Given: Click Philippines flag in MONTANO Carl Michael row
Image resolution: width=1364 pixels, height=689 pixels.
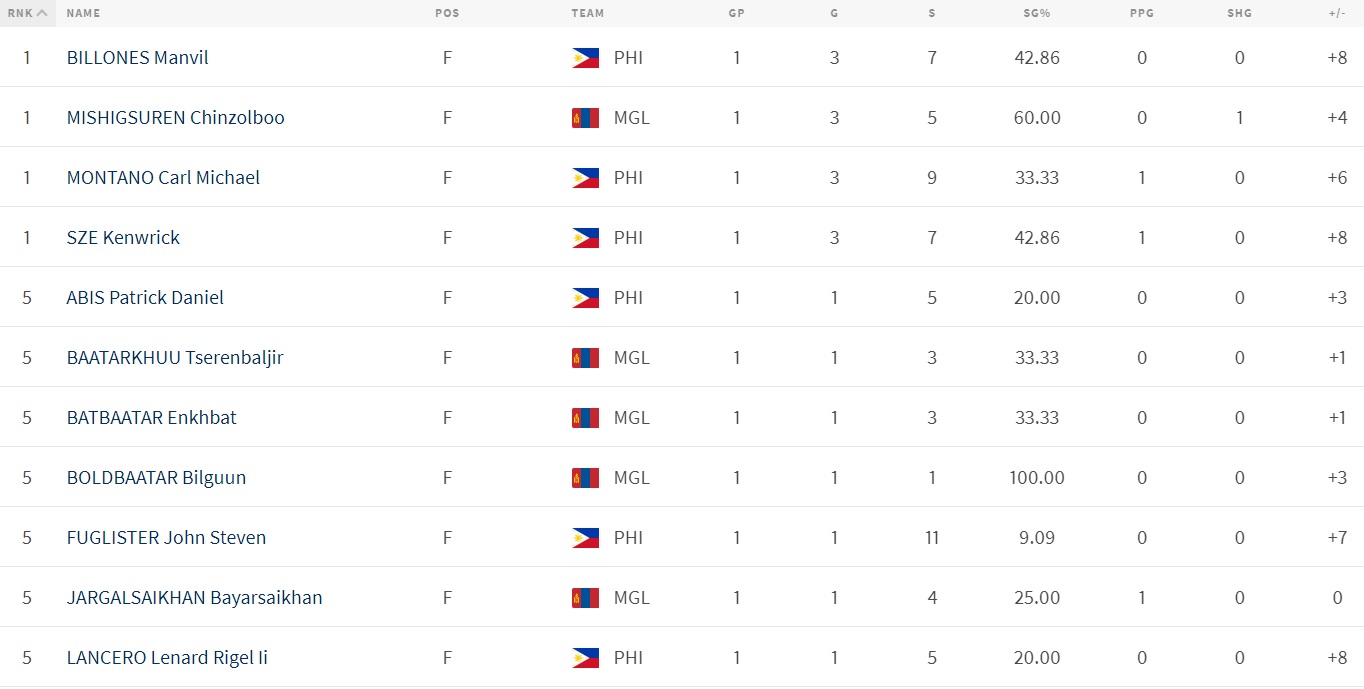Looking at the screenshot, I should (585, 178).
